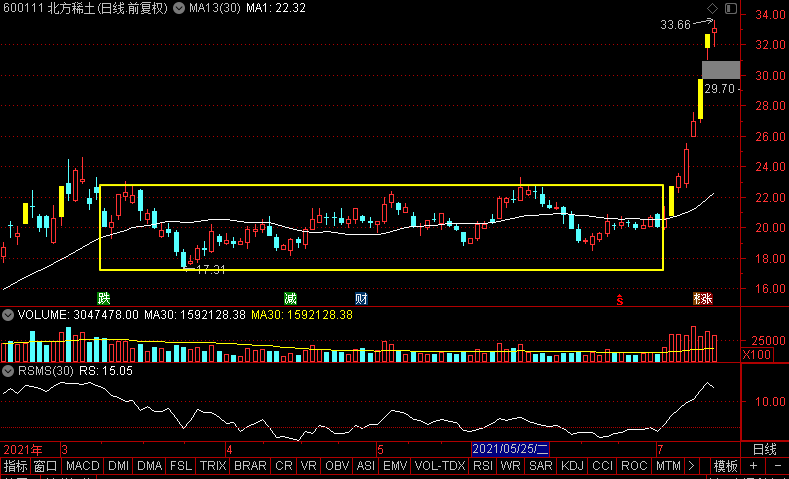Open the MTM indicator tab
789x479 pixels.
point(668,465)
